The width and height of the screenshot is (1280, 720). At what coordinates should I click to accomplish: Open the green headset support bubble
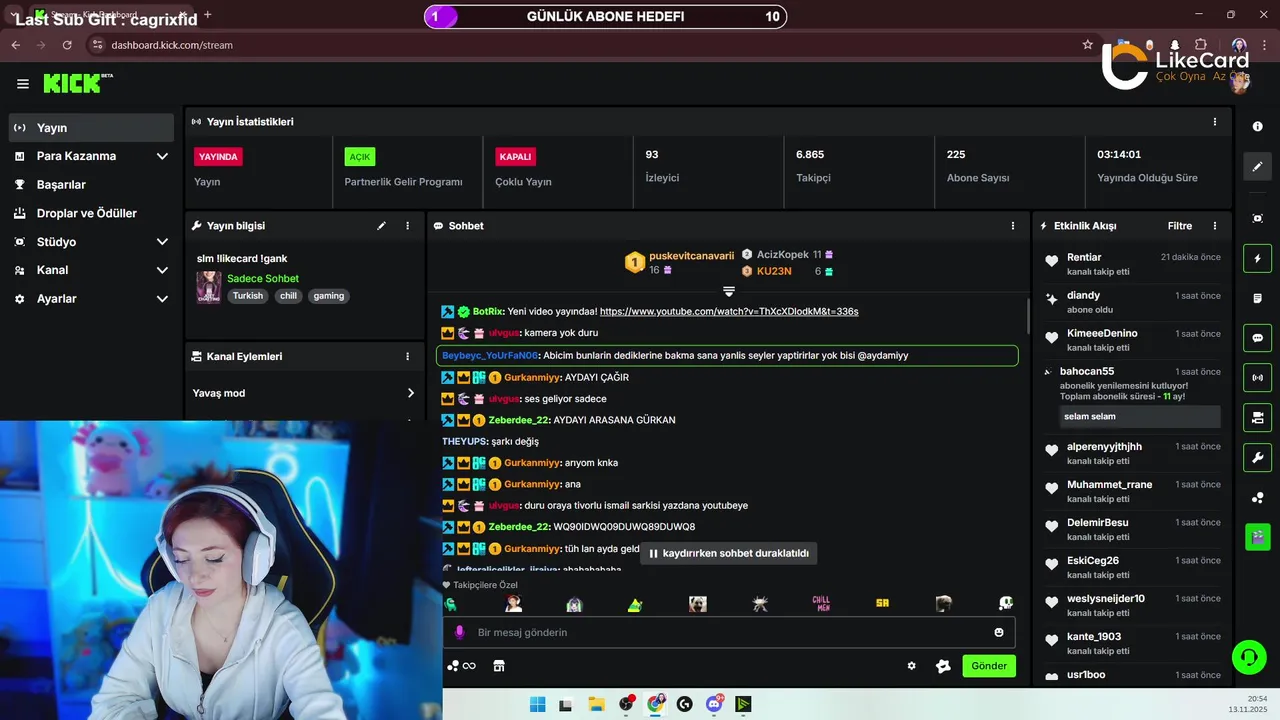coord(1248,657)
